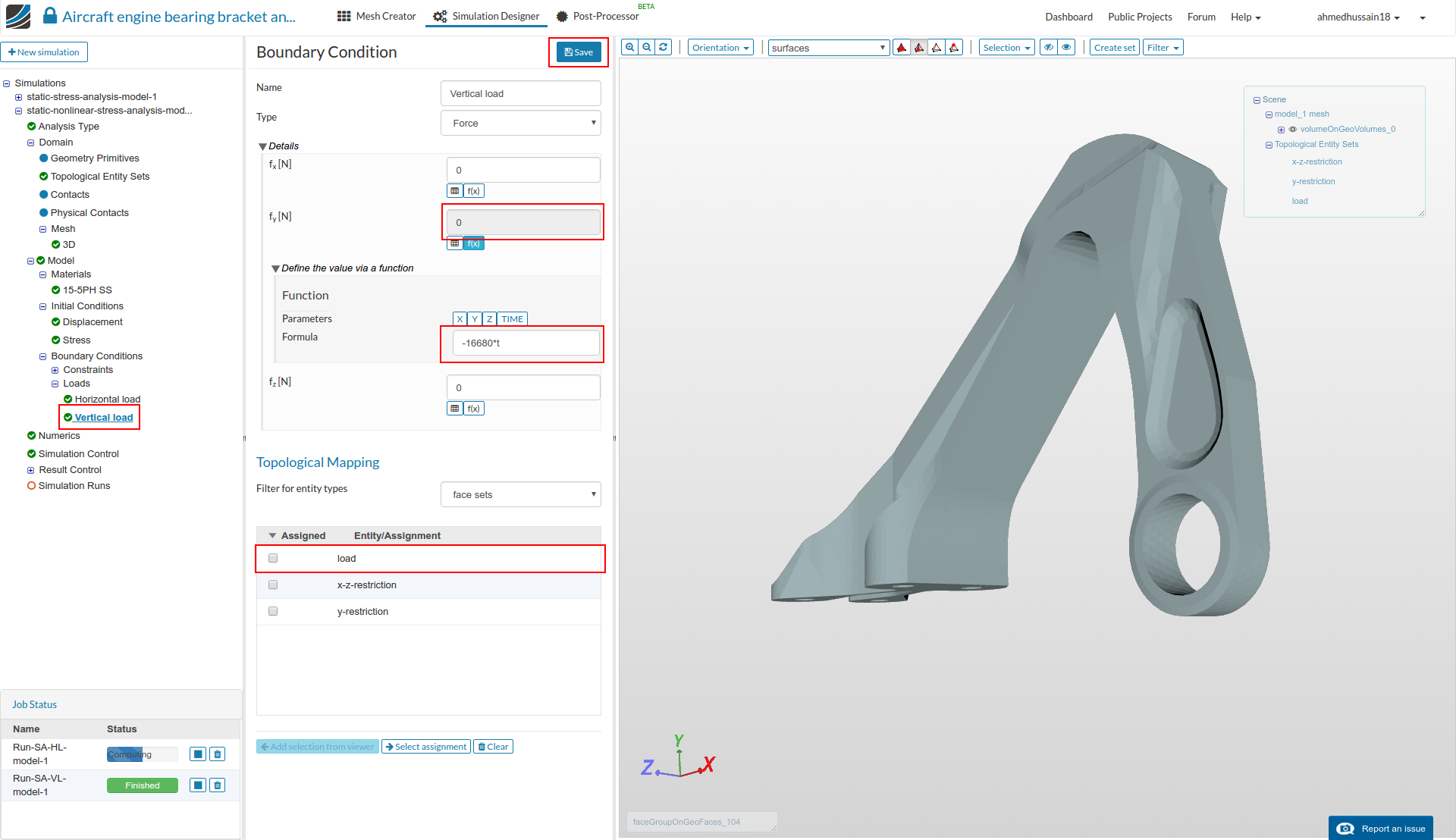Show all with the eye icon
The height and width of the screenshot is (840, 1456).
(1067, 47)
